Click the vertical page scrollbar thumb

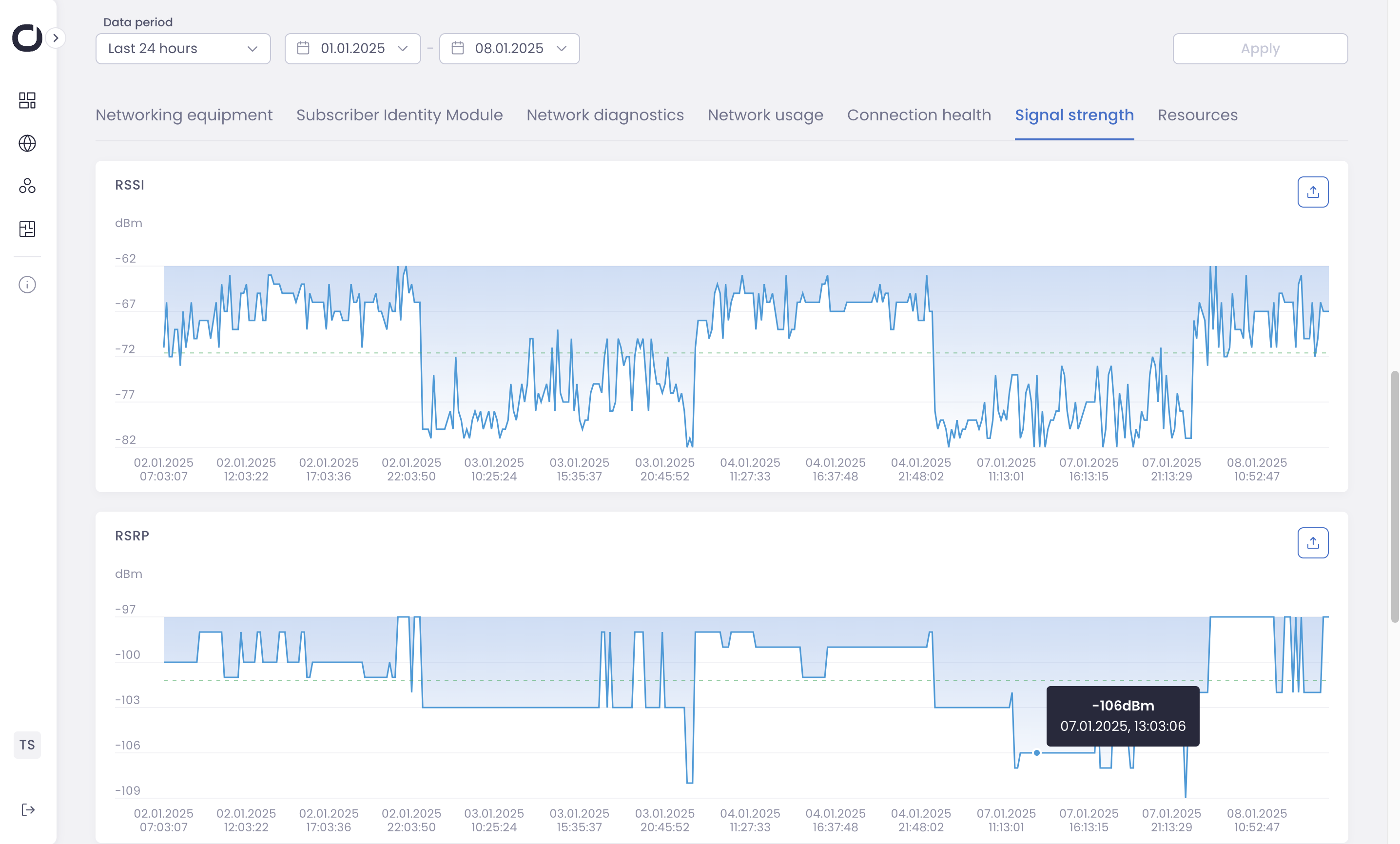click(1394, 497)
